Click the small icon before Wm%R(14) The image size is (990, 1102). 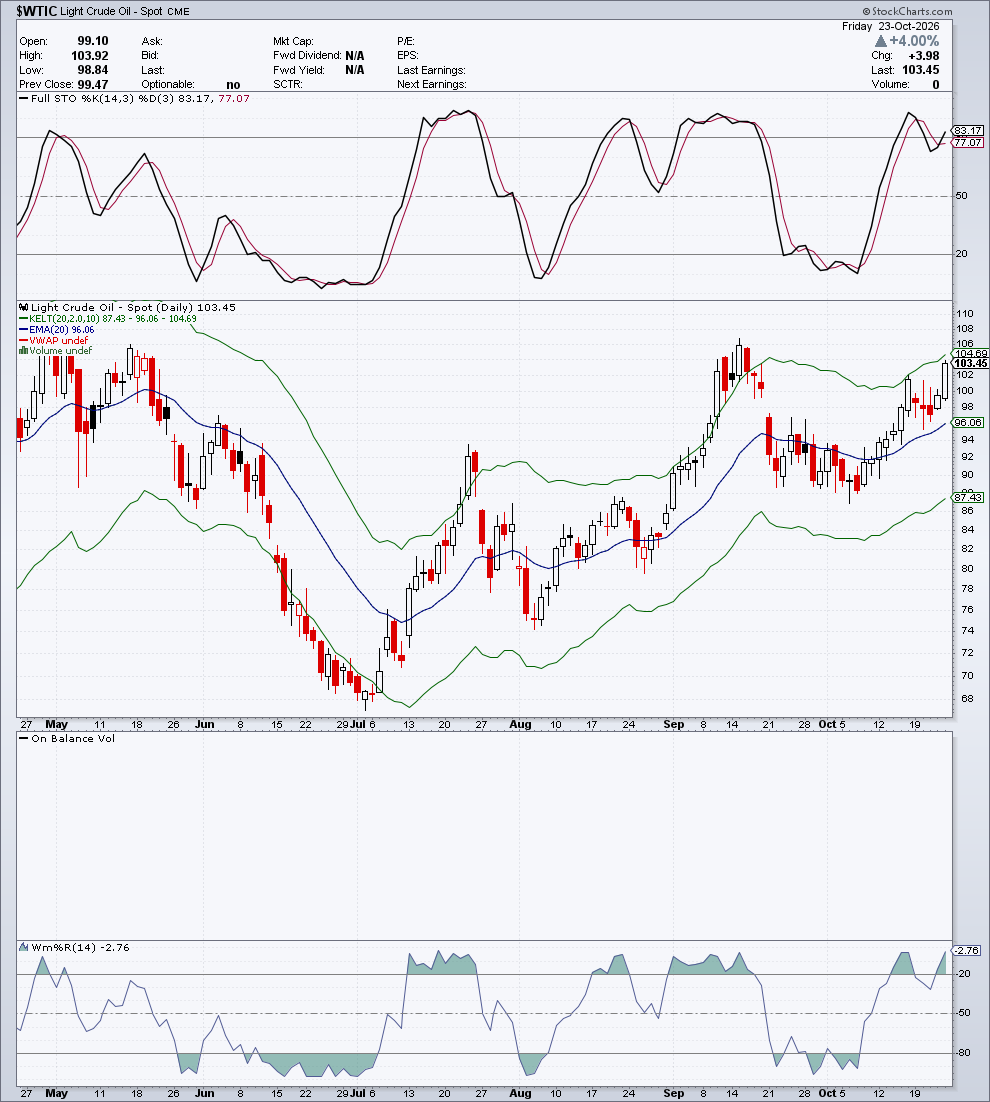(x=24, y=947)
